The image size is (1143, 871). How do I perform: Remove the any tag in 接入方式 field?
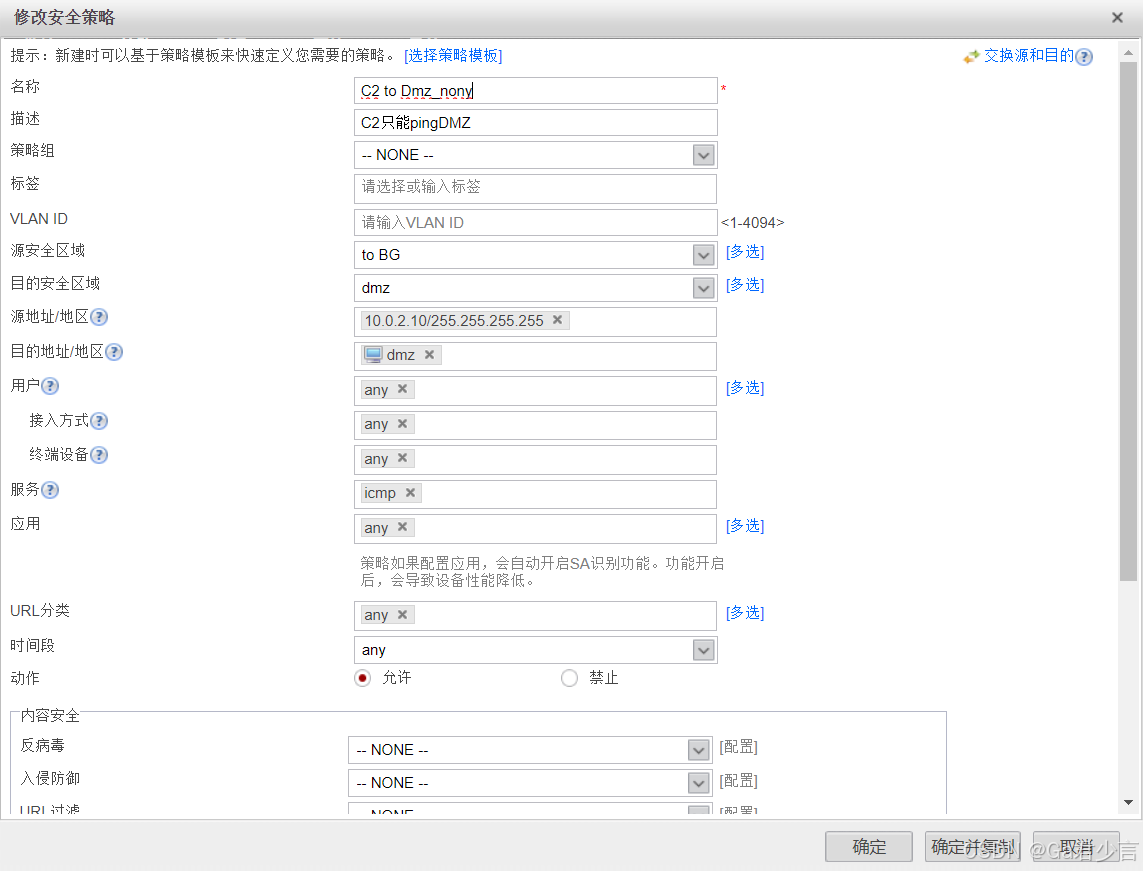coord(402,423)
